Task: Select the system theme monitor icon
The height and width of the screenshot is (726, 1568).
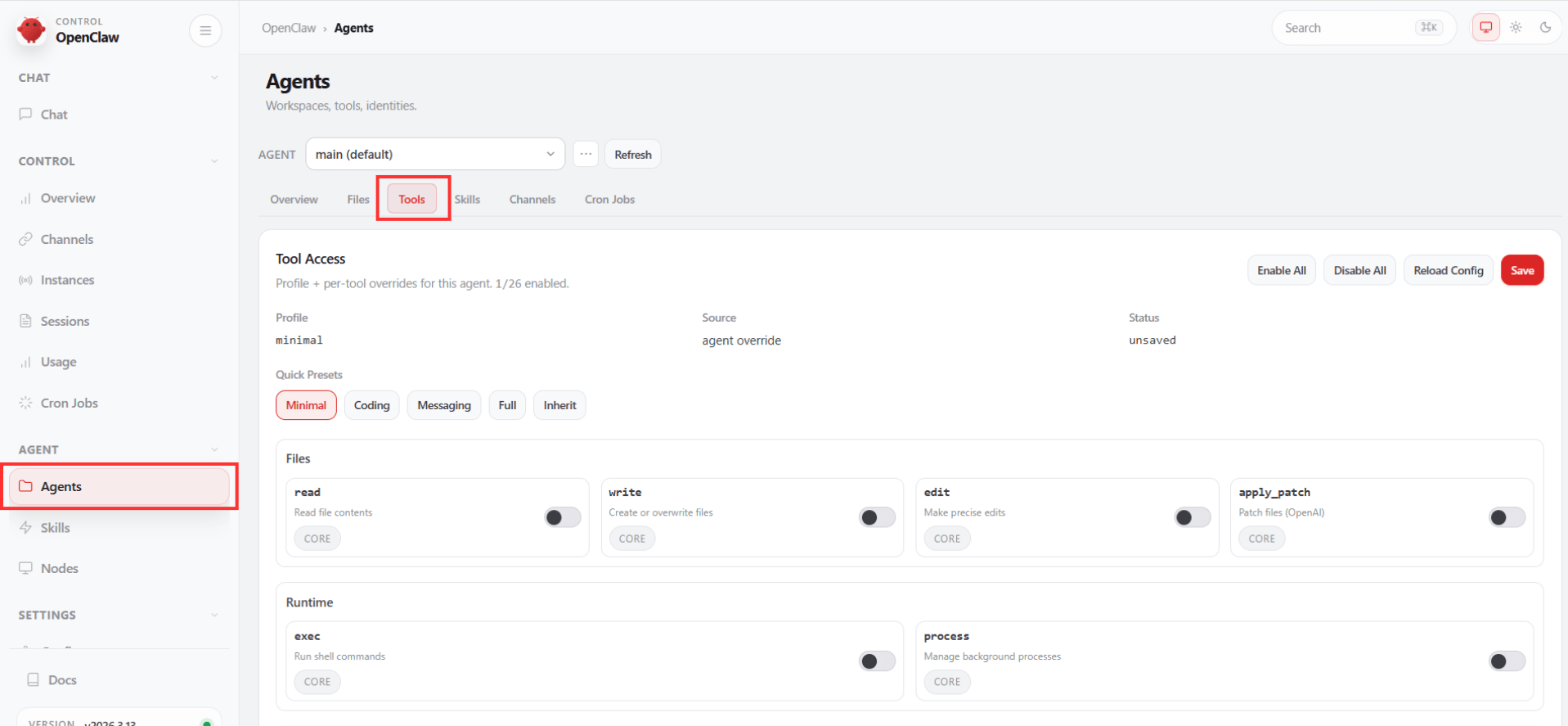Action: (1485, 28)
